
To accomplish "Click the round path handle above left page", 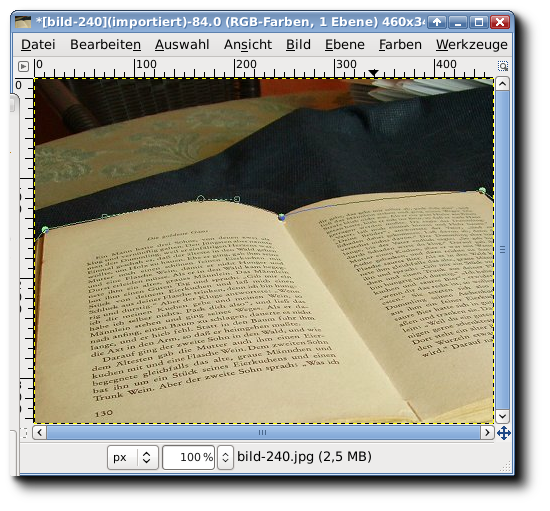I will click(200, 199).
